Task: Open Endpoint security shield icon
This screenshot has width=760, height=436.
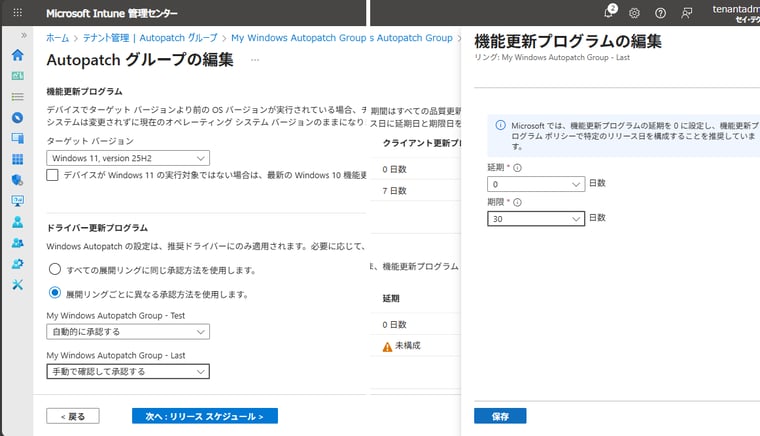Action: click(x=17, y=180)
